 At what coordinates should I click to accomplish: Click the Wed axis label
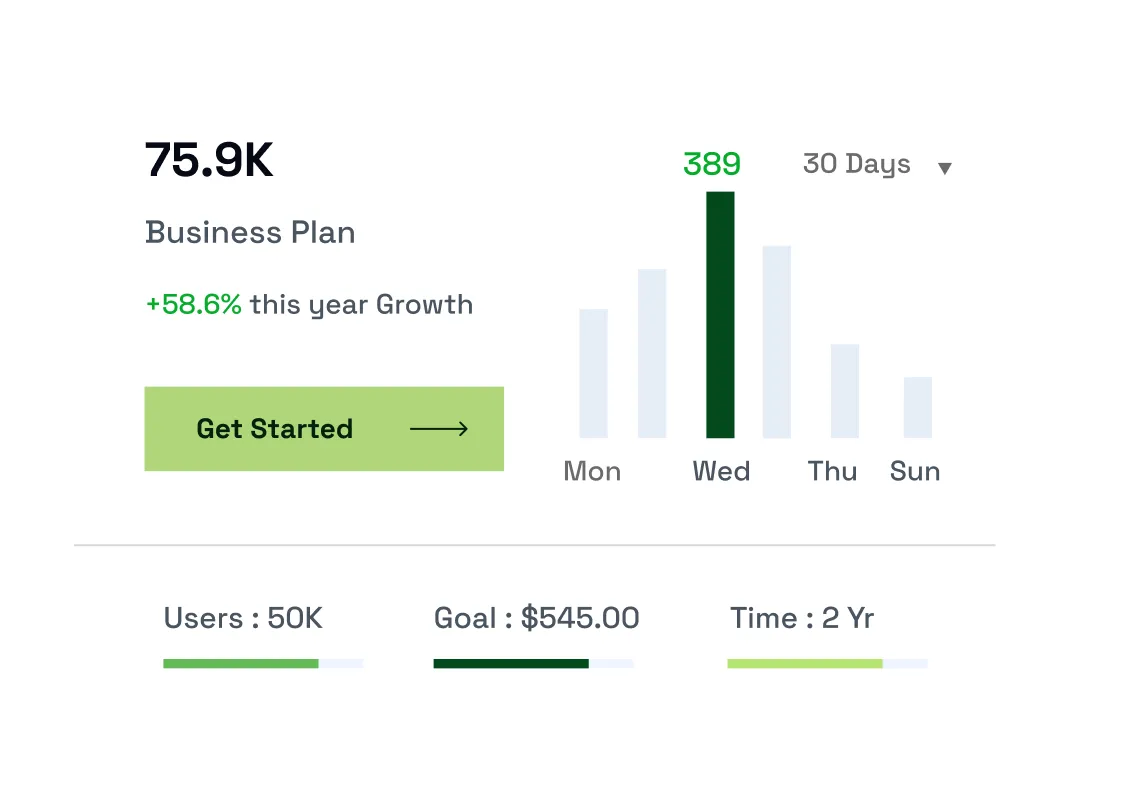[721, 471]
